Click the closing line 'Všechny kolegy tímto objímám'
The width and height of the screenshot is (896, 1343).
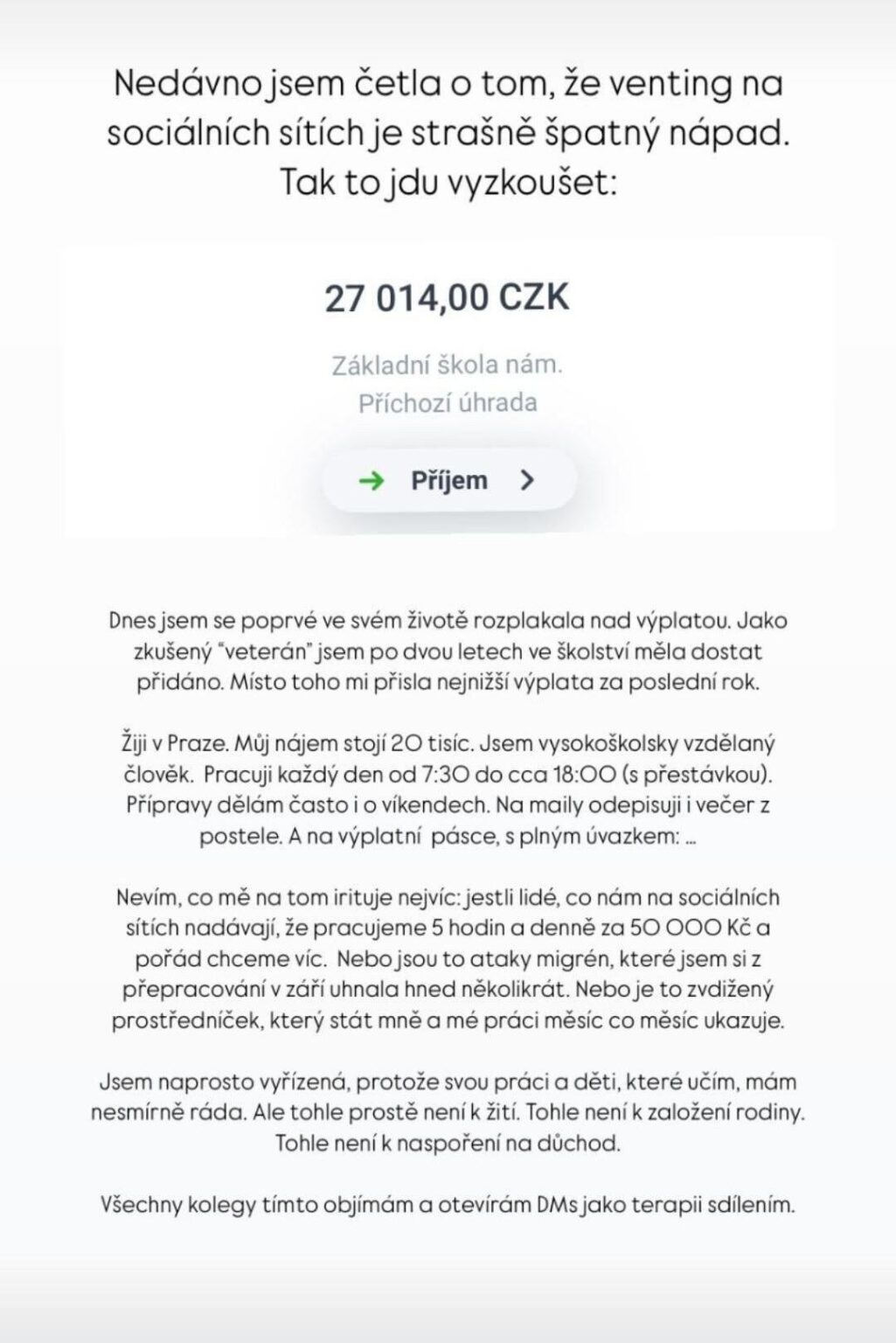point(448,1205)
